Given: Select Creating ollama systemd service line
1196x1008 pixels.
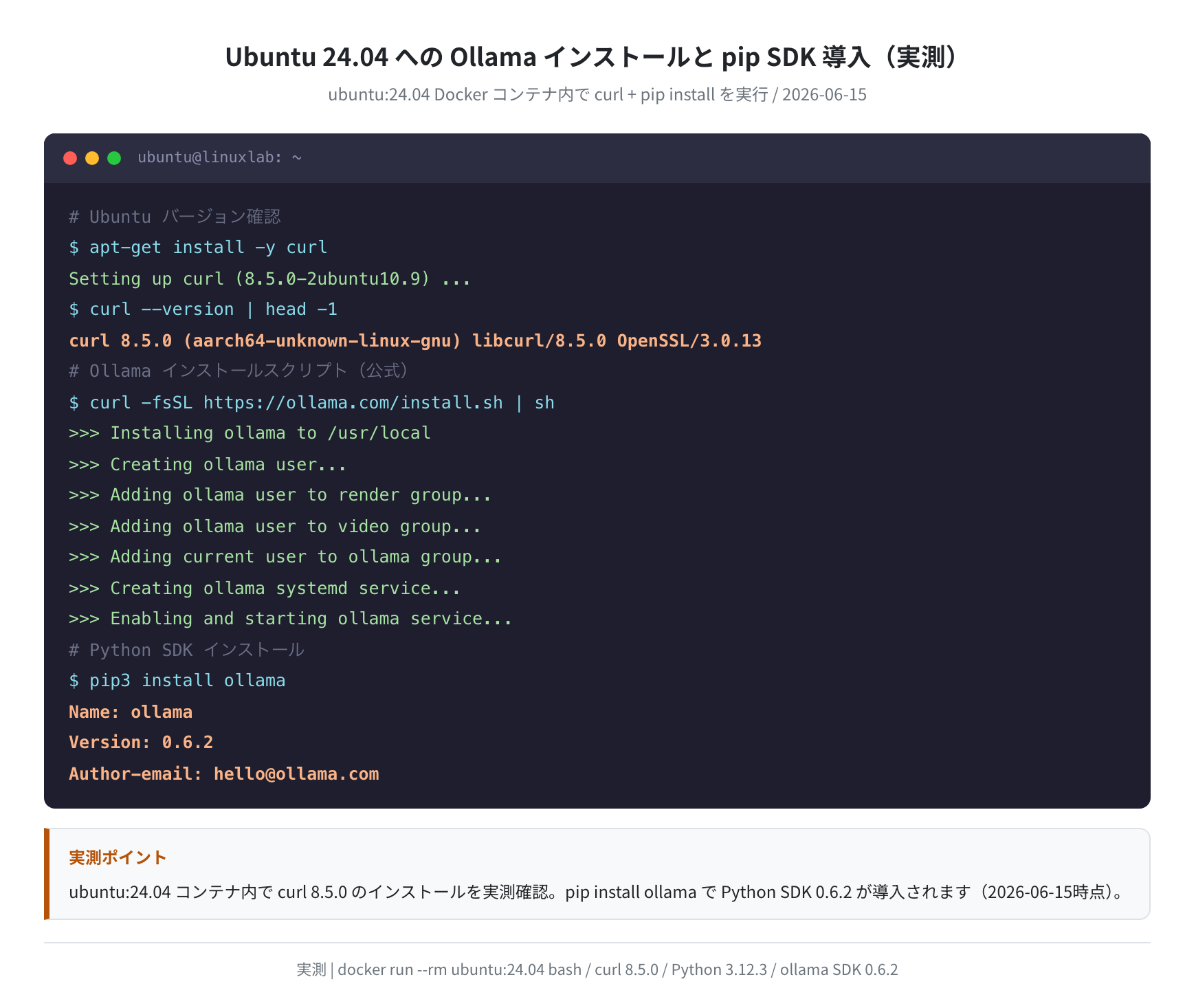Looking at the screenshot, I should (x=265, y=588).
